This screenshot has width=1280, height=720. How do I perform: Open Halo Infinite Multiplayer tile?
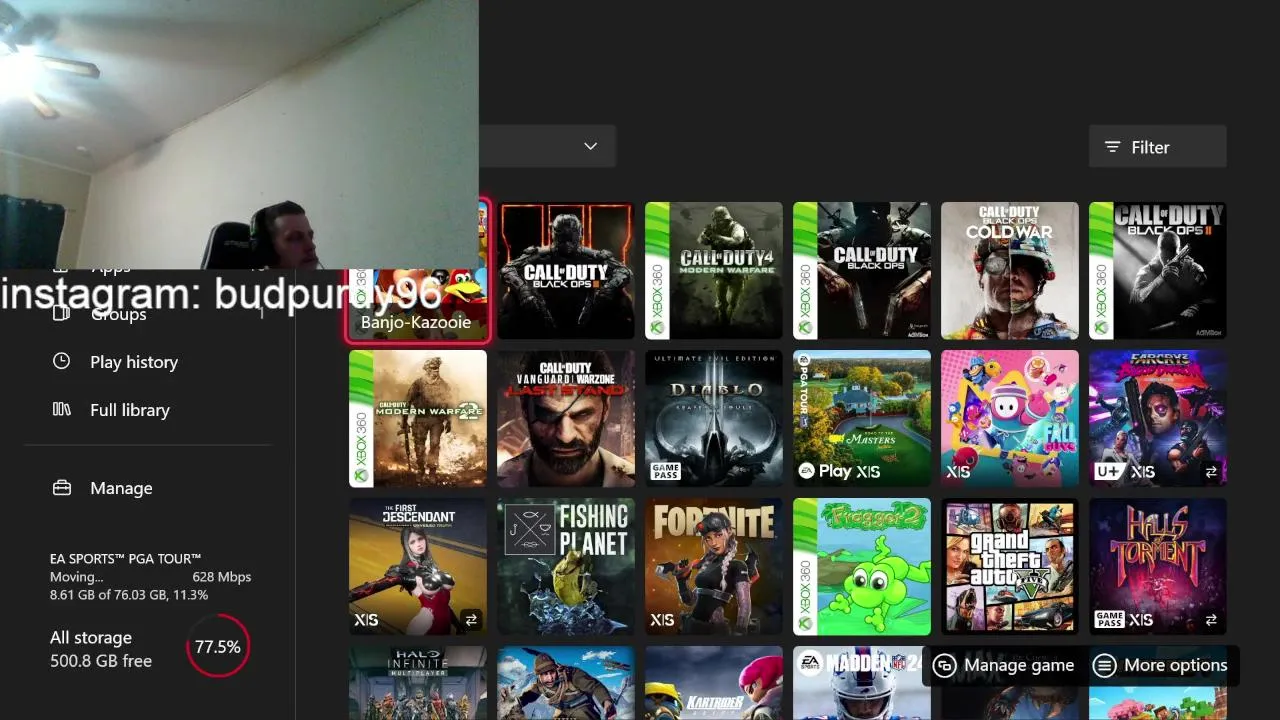coord(418,683)
